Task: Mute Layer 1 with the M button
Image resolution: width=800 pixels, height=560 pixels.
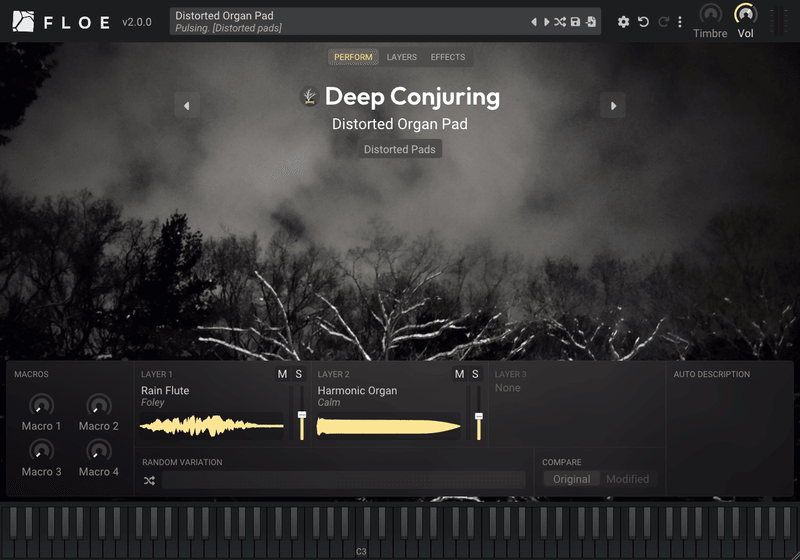Action: [x=282, y=374]
